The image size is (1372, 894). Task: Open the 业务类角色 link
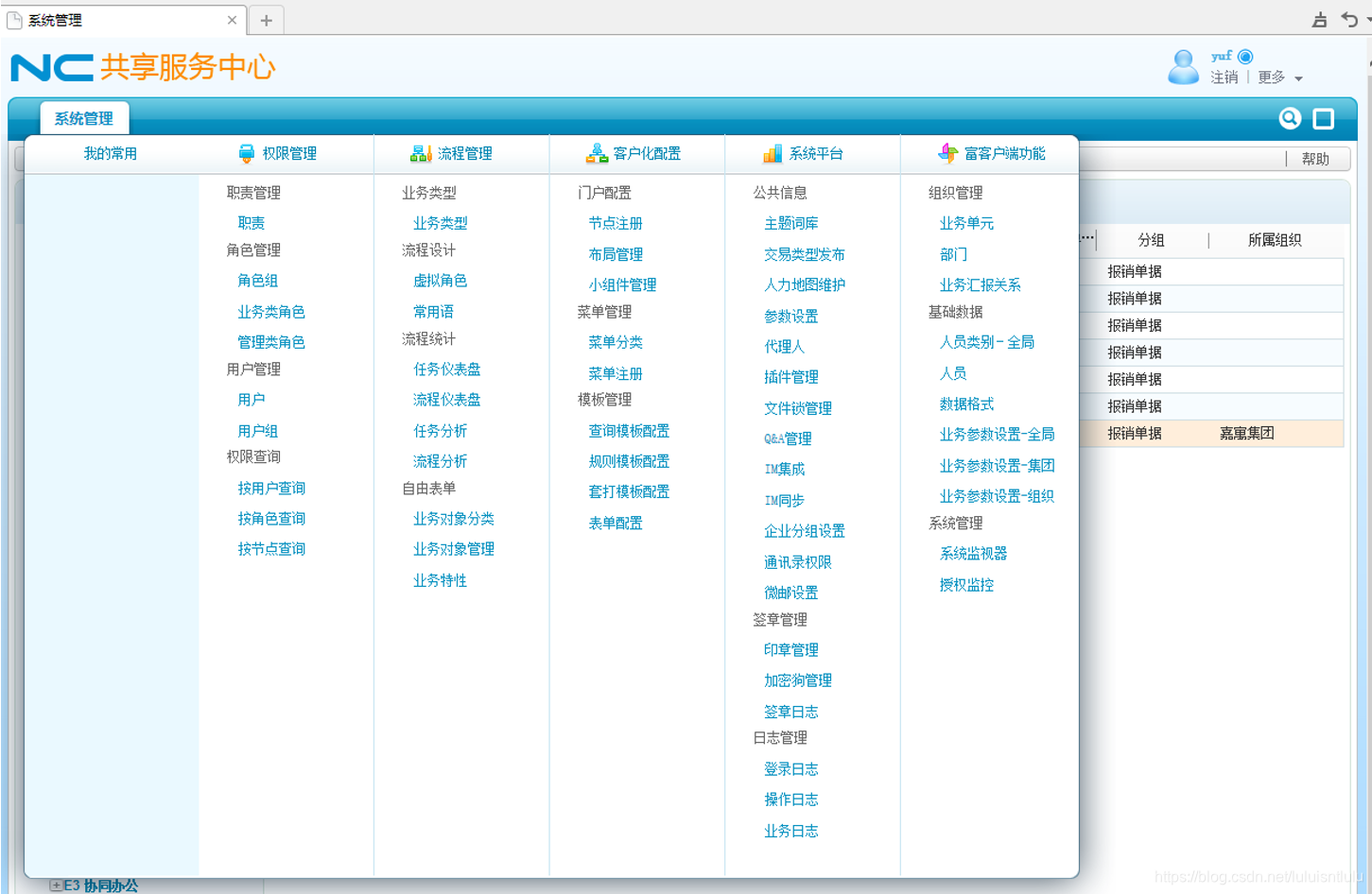click(x=271, y=312)
